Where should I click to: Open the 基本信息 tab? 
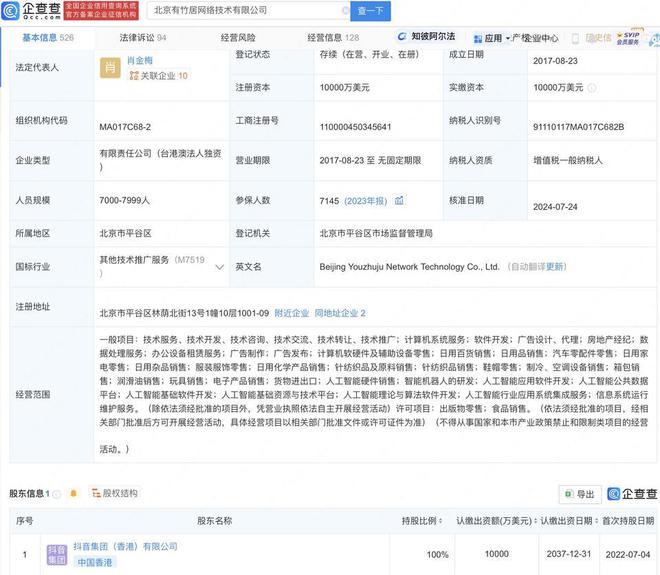click(x=48, y=38)
